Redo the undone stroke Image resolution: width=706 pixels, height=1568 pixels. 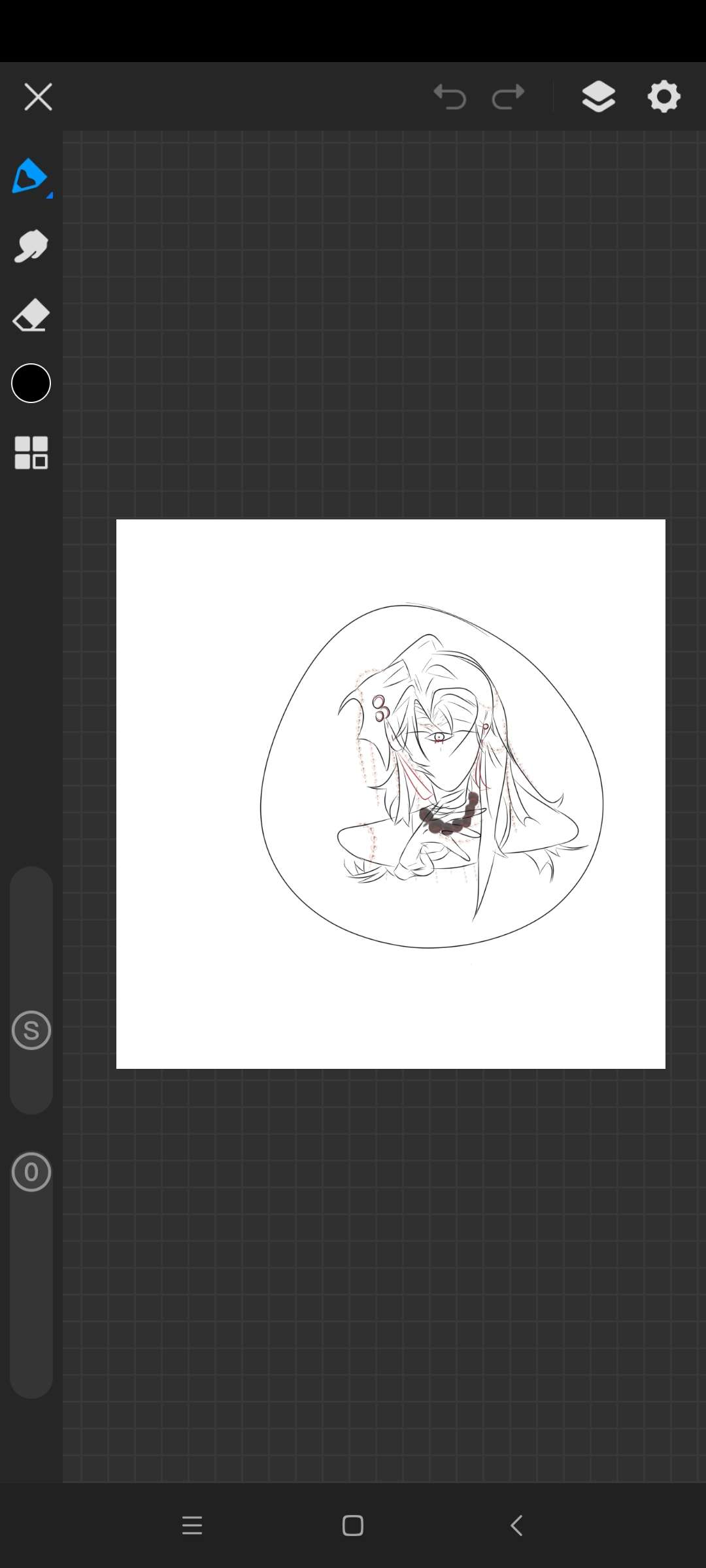click(508, 97)
